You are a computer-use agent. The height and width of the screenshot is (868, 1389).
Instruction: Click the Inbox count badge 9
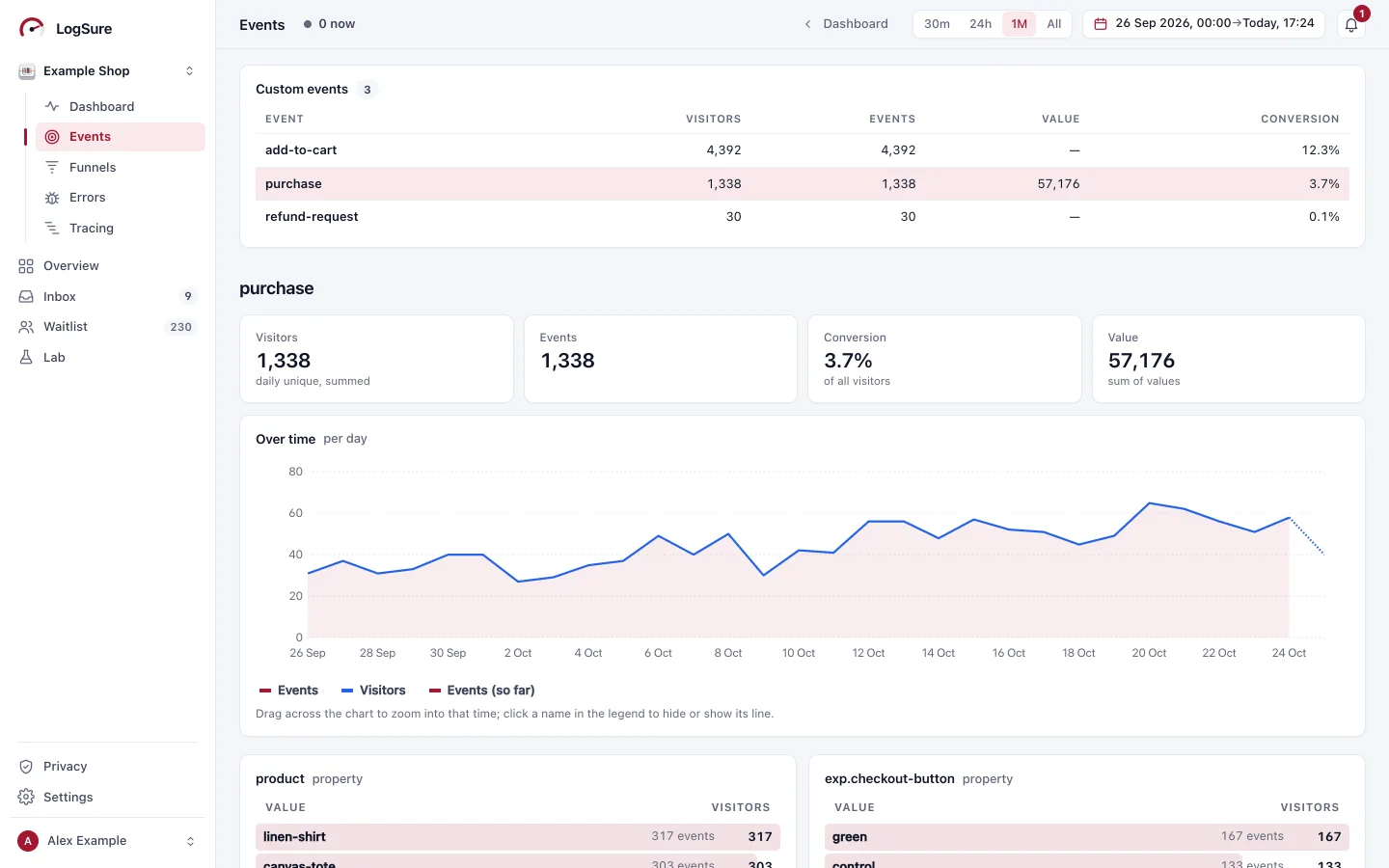pos(188,297)
